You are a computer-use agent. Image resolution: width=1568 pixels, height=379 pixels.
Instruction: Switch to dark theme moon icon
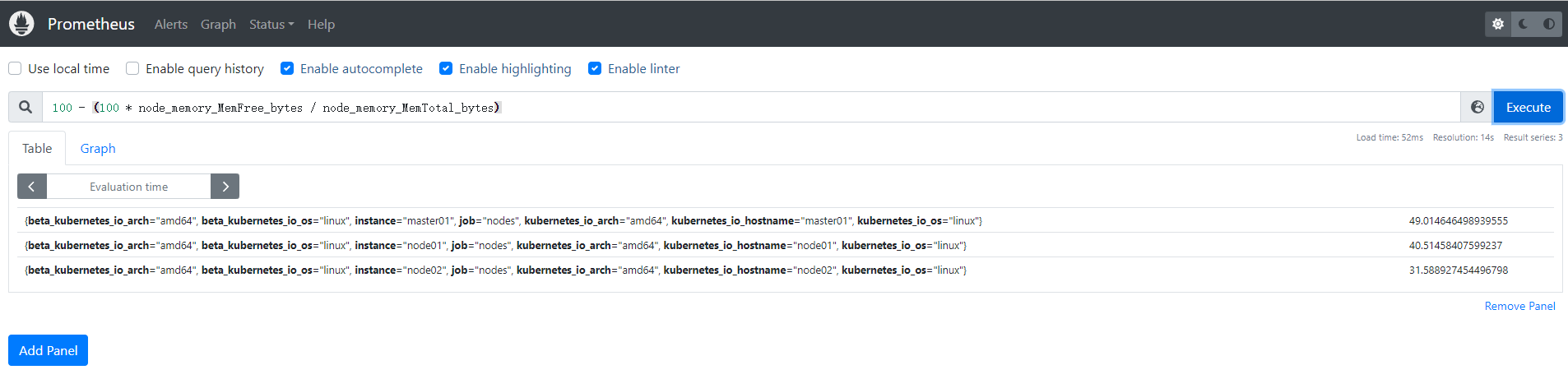[x=1524, y=24]
